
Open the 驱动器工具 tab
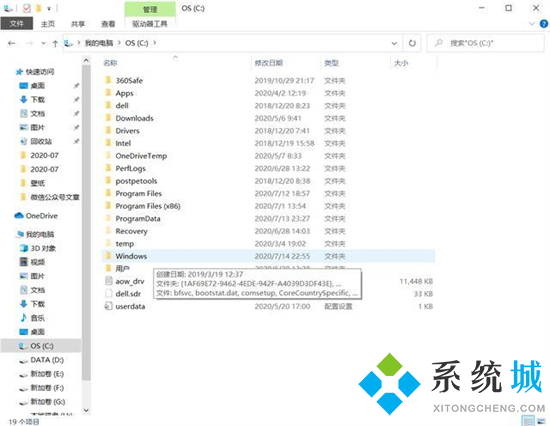(150, 24)
